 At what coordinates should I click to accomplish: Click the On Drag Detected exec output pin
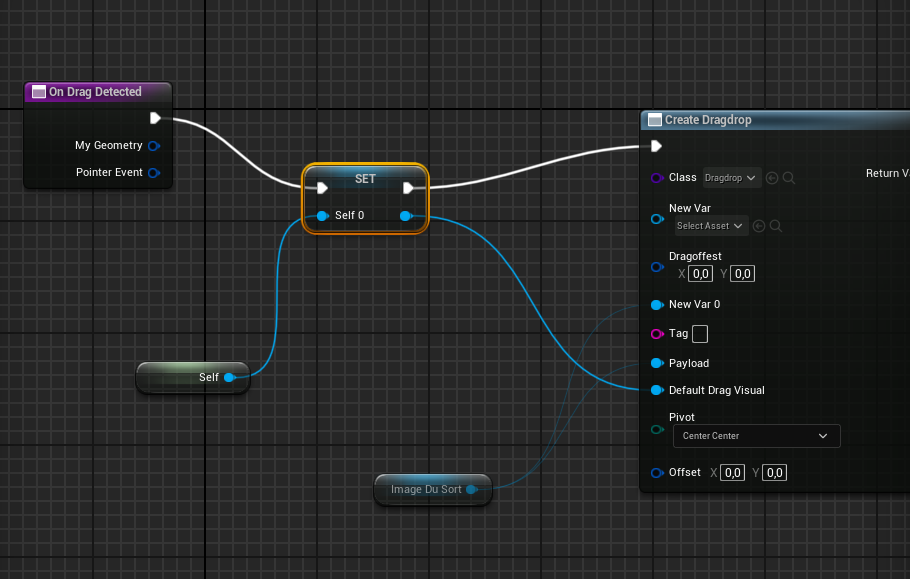coord(155,118)
